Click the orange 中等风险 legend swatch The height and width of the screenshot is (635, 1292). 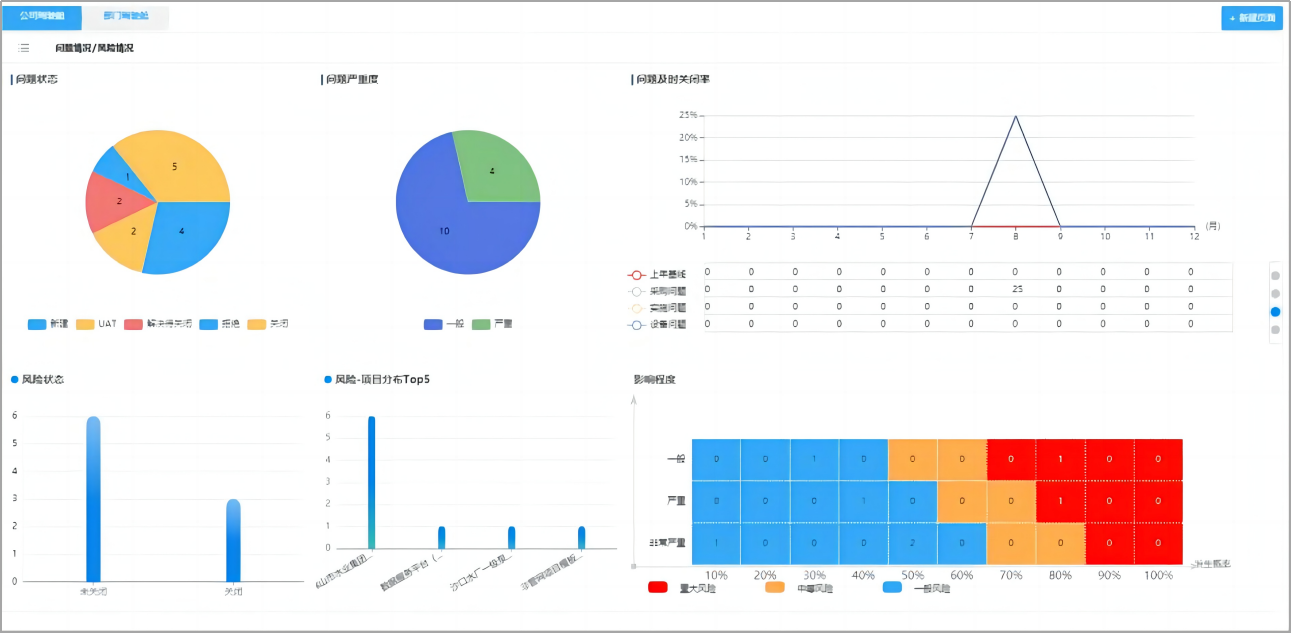tap(775, 588)
